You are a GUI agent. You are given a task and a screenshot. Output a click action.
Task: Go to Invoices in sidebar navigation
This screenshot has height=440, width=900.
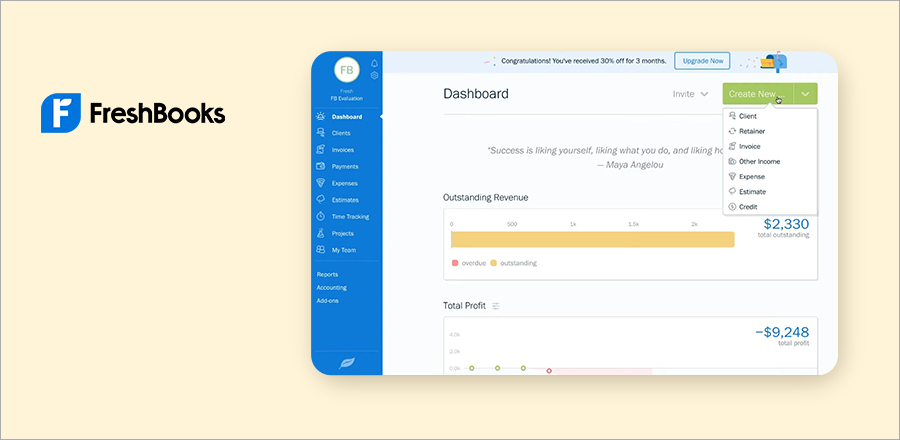[x=343, y=150]
